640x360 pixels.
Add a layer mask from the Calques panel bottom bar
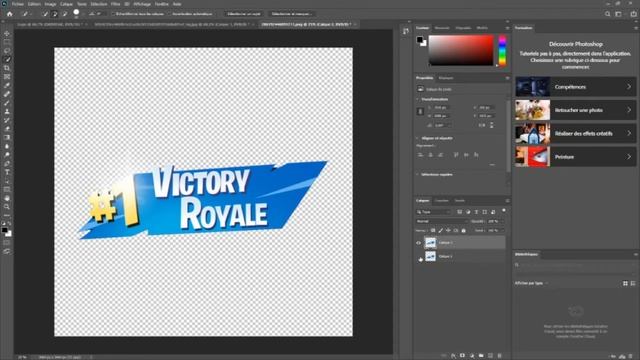[x=462, y=356]
